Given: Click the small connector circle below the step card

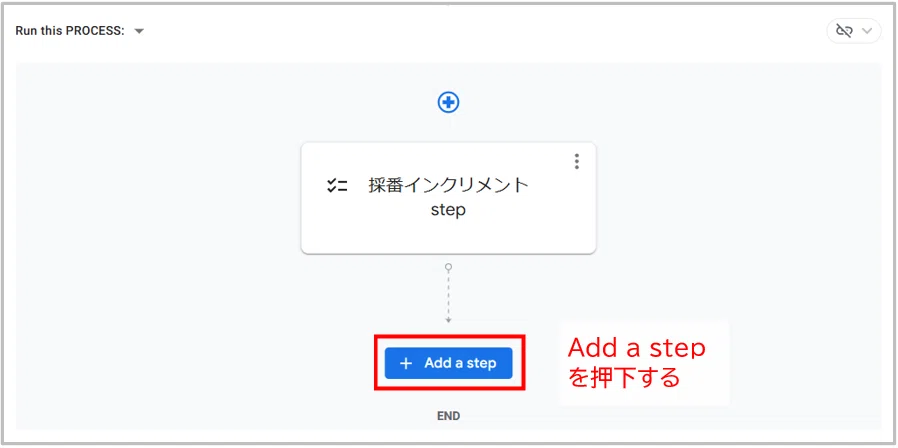Looking at the screenshot, I should (x=448, y=267).
